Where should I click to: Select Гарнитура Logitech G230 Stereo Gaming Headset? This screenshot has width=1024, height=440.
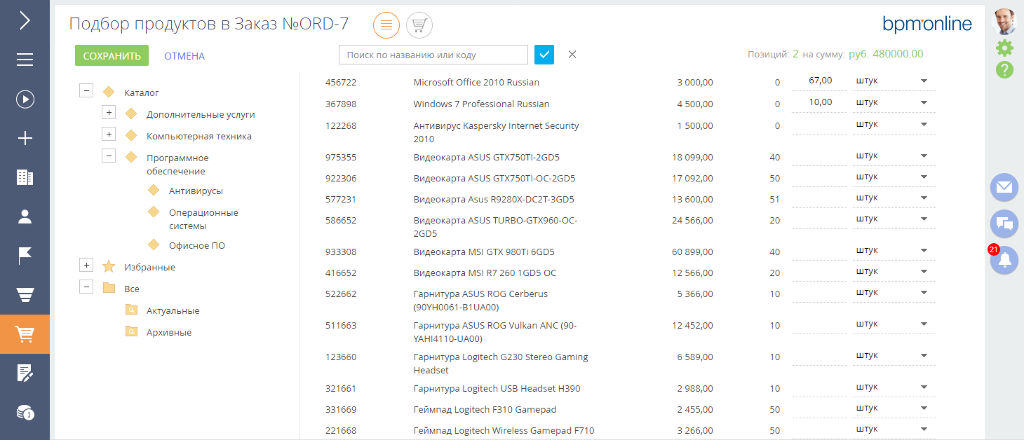[x=501, y=364]
